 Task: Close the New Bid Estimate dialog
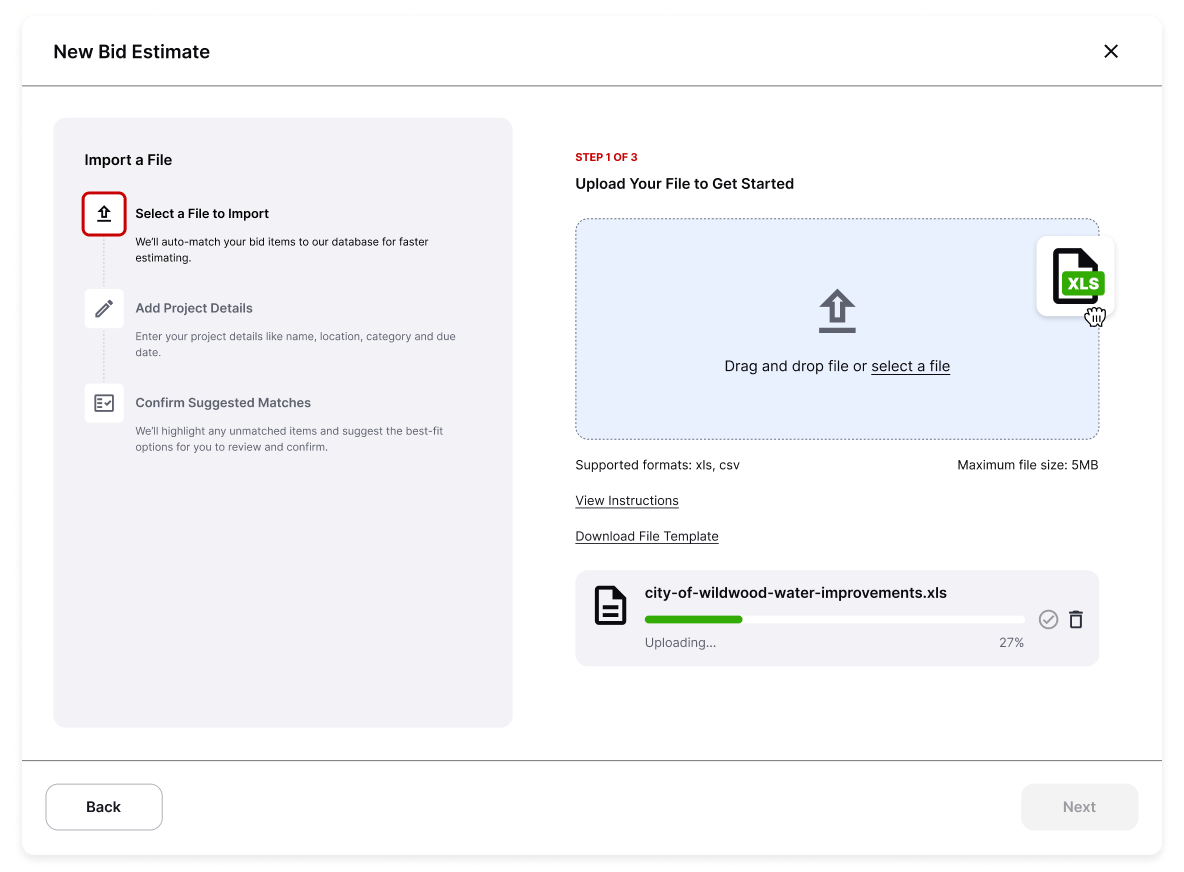point(1110,51)
